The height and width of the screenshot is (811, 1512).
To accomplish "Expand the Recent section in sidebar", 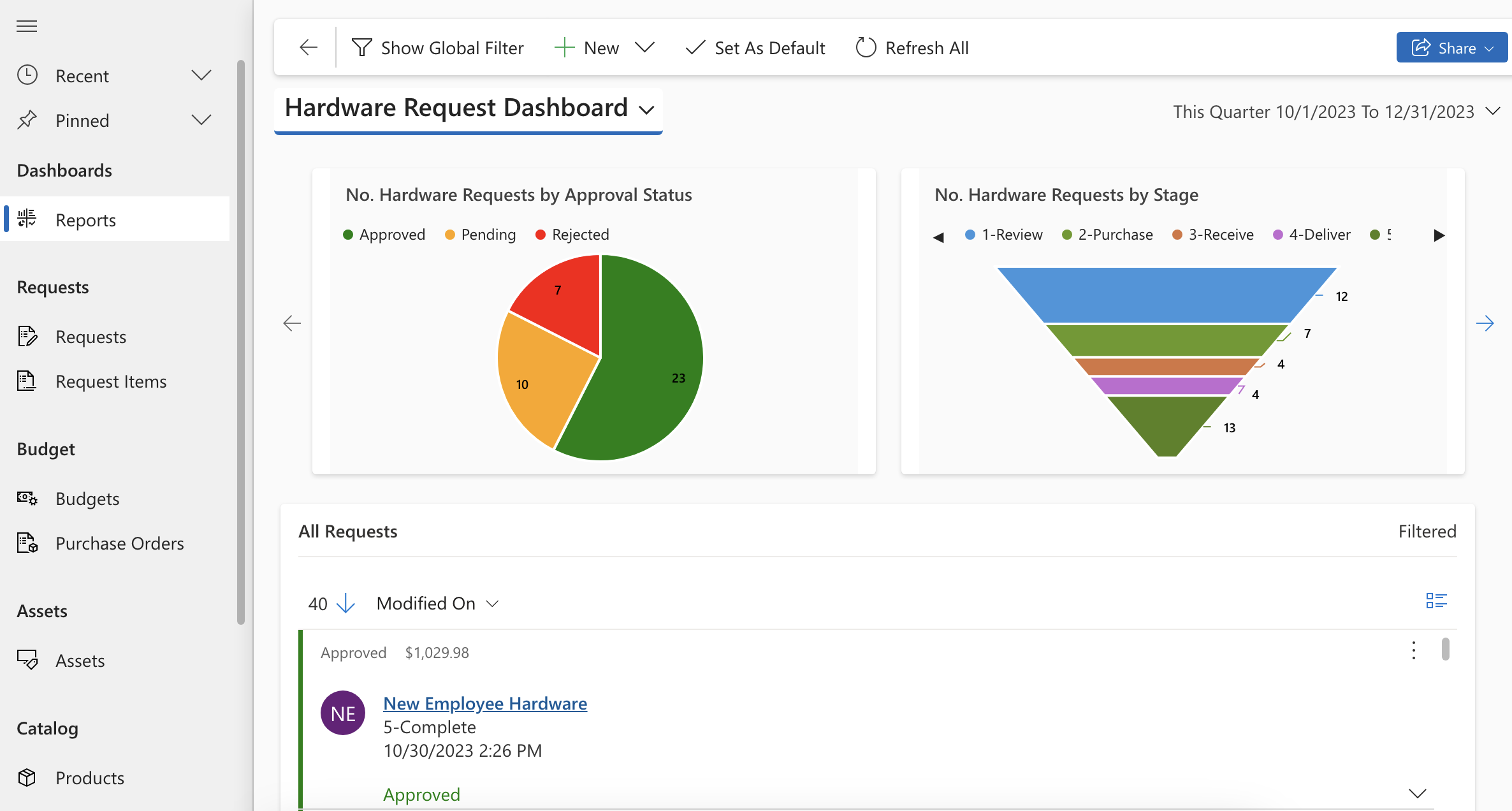I will coord(201,75).
